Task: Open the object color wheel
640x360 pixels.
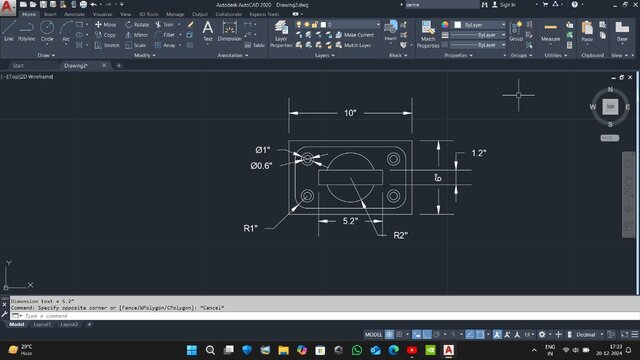Action: [x=445, y=25]
